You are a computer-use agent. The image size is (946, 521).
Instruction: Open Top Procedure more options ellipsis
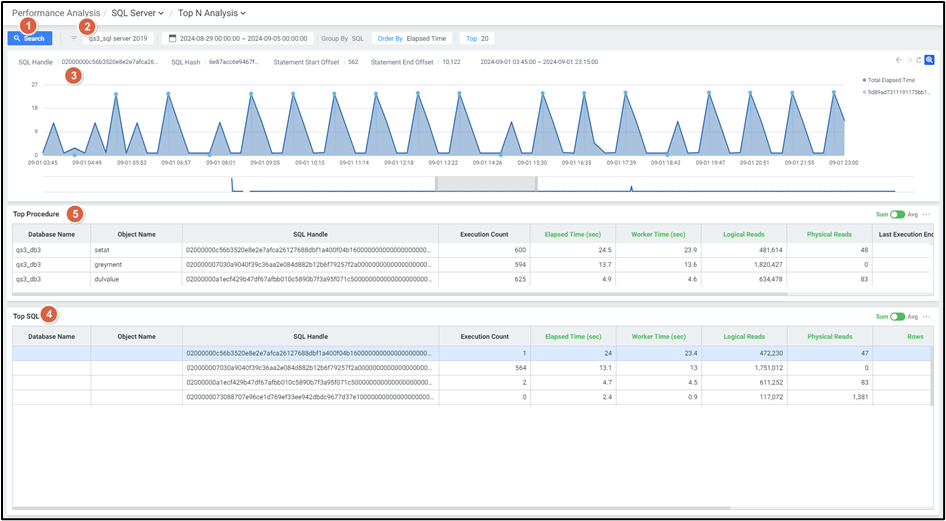(927, 214)
